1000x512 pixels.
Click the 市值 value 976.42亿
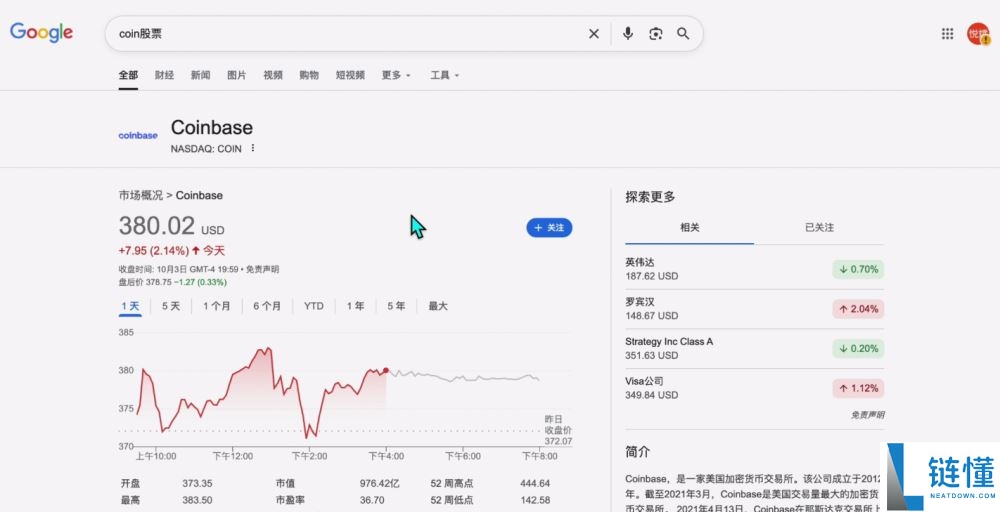pos(379,483)
